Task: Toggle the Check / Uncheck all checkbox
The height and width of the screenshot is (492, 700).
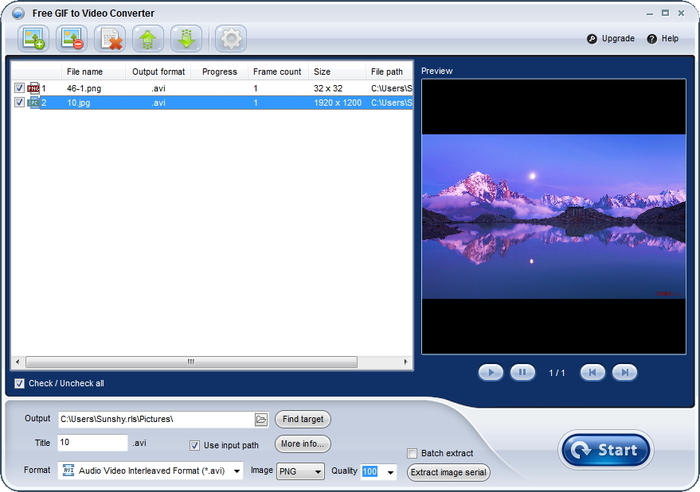Action: pyautogui.click(x=20, y=383)
